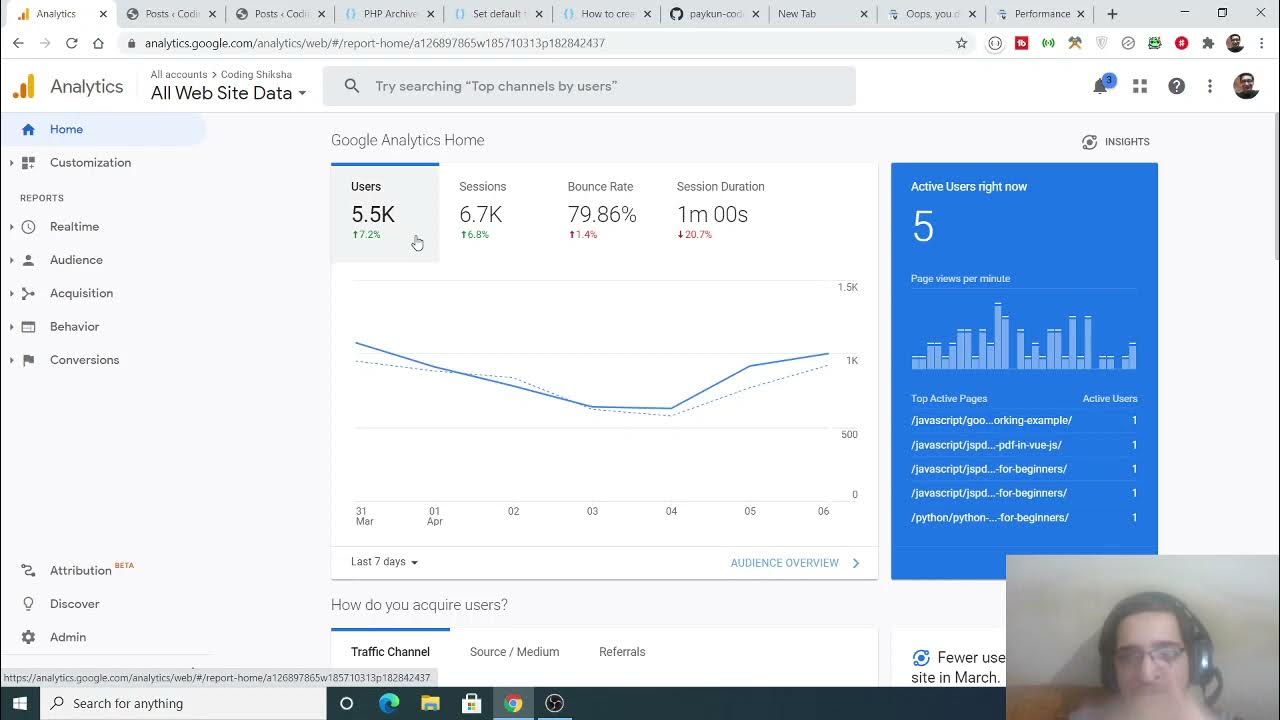Select the Referrals tab
The image size is (1280, 720).
point(622,652)
